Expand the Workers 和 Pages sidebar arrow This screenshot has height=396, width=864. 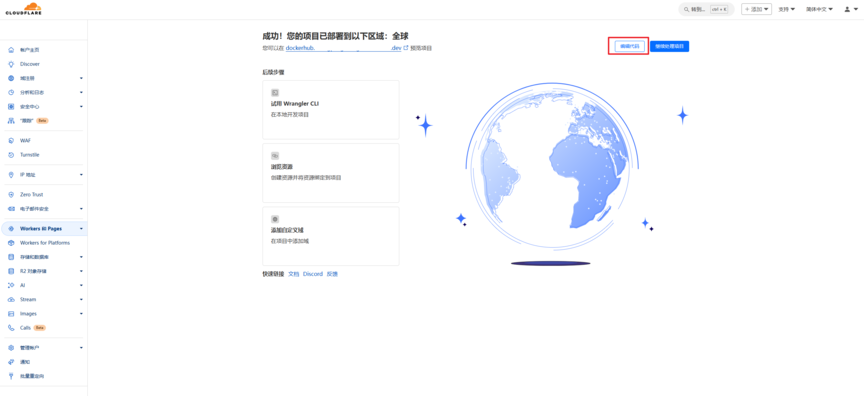tap(81, 229)
